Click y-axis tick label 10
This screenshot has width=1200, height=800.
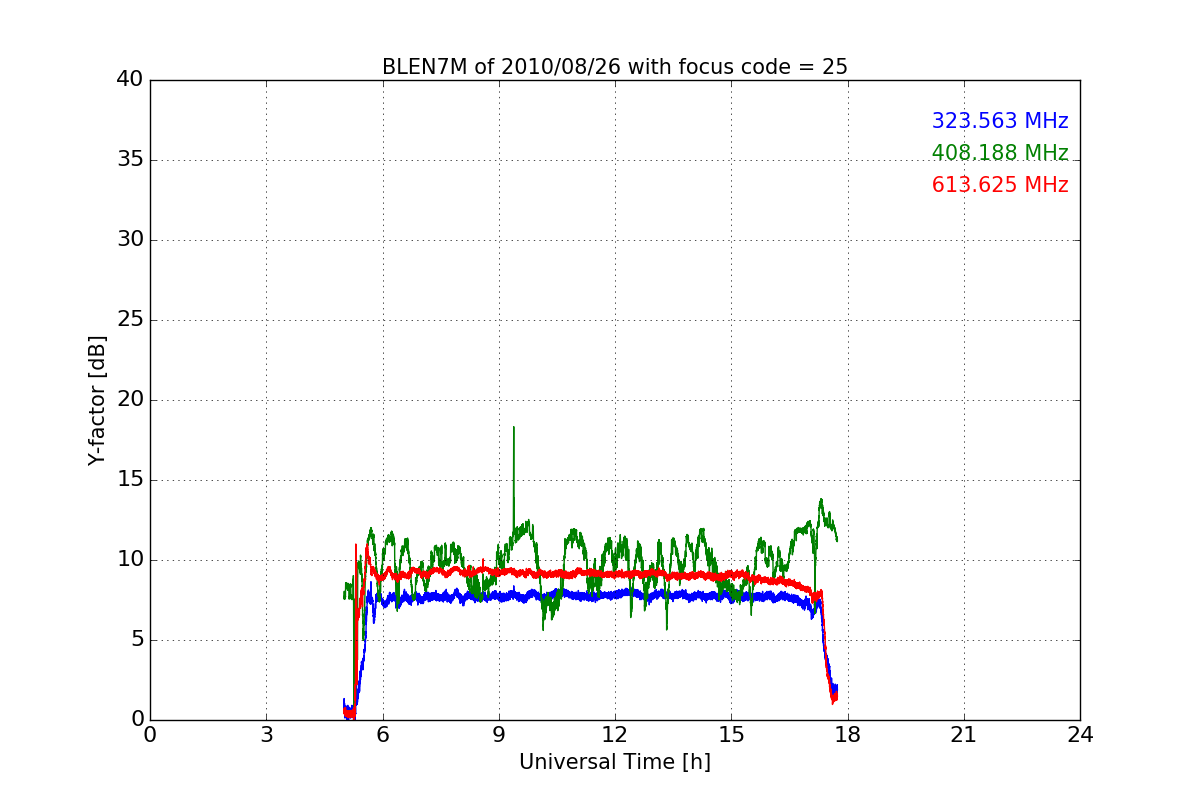pyautogui.click(x=130, y=560)
